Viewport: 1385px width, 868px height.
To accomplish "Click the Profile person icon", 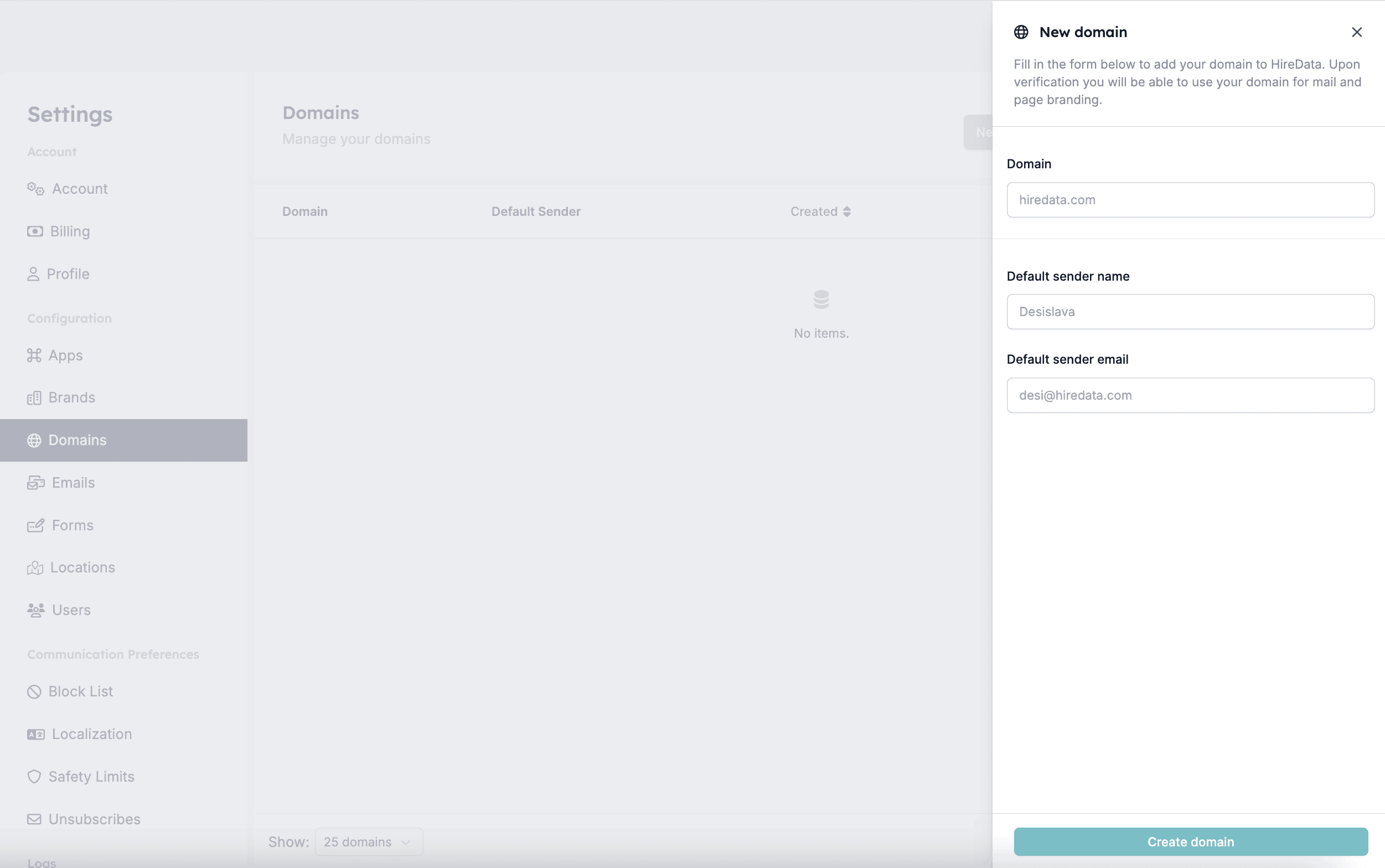I will 33,274.
